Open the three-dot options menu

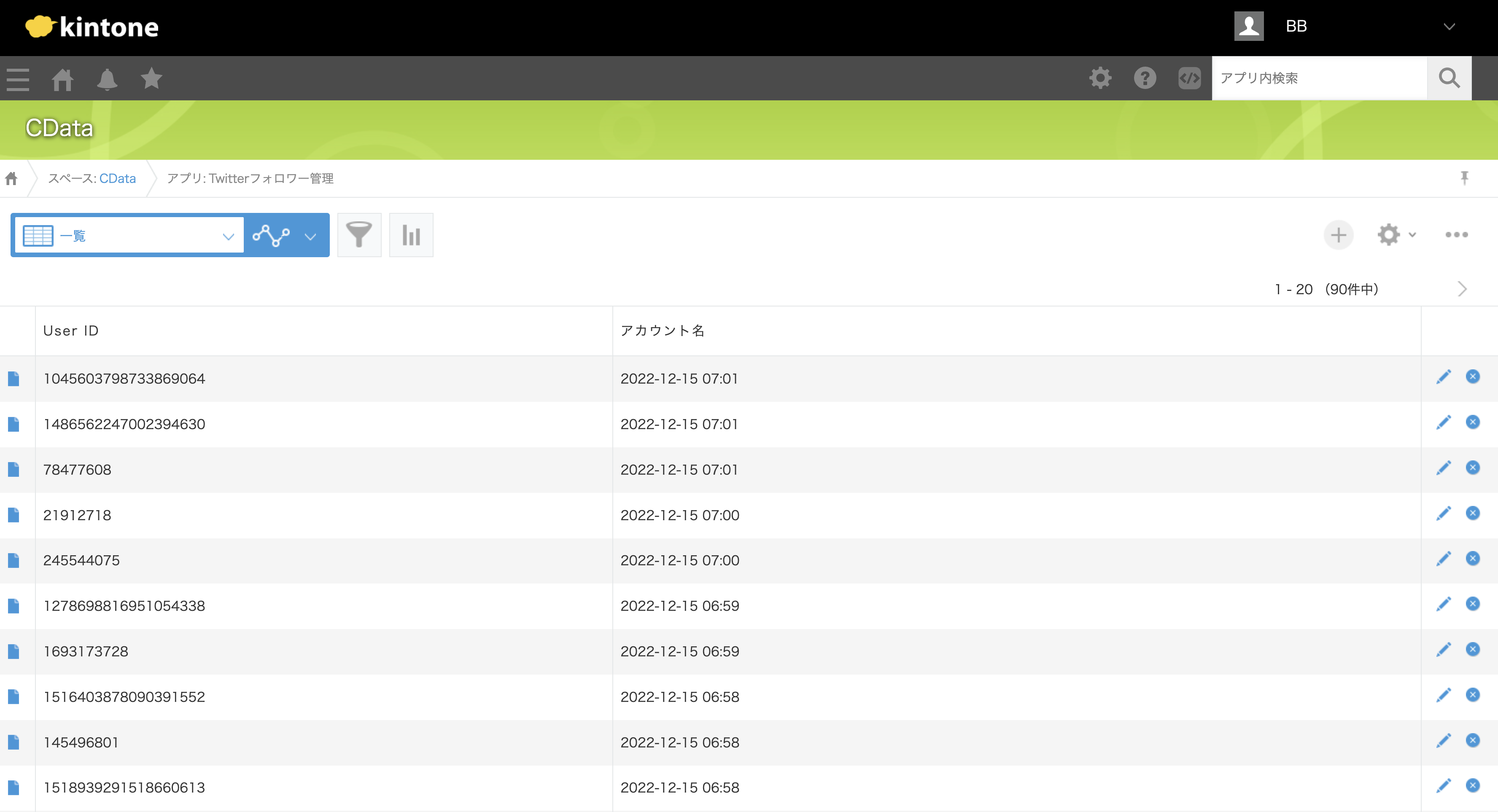(1456, 235)
